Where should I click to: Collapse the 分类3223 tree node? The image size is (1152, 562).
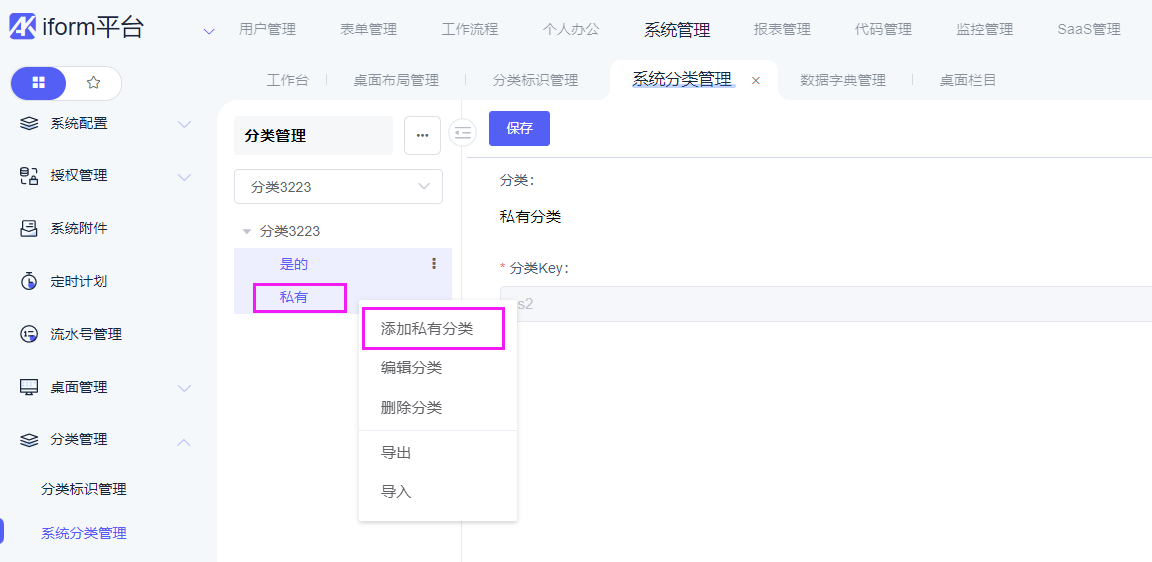(x=247, y=231)
